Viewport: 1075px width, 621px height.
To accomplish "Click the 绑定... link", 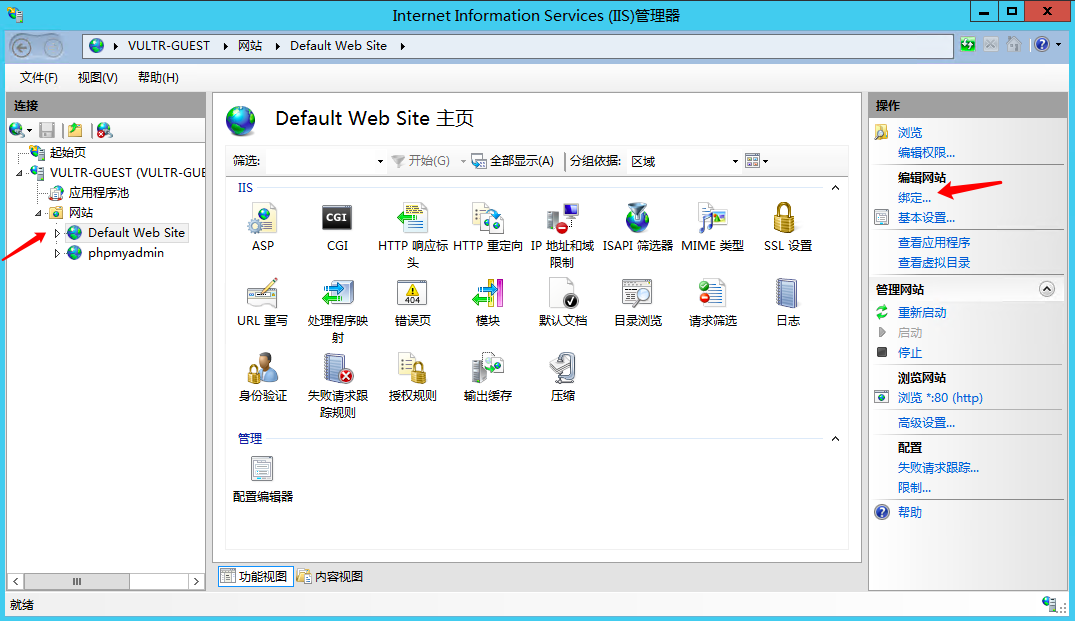I will point(915,198).
